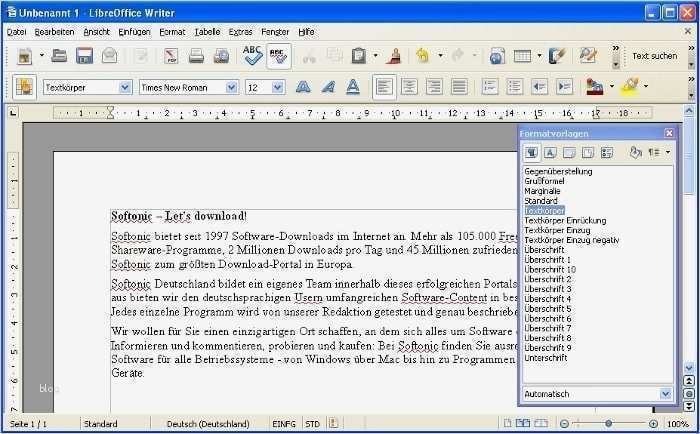The height and width of the screenshot is (434, 700).
Task: Open the Times New Roman font dropdown
Action: (231, 87)
